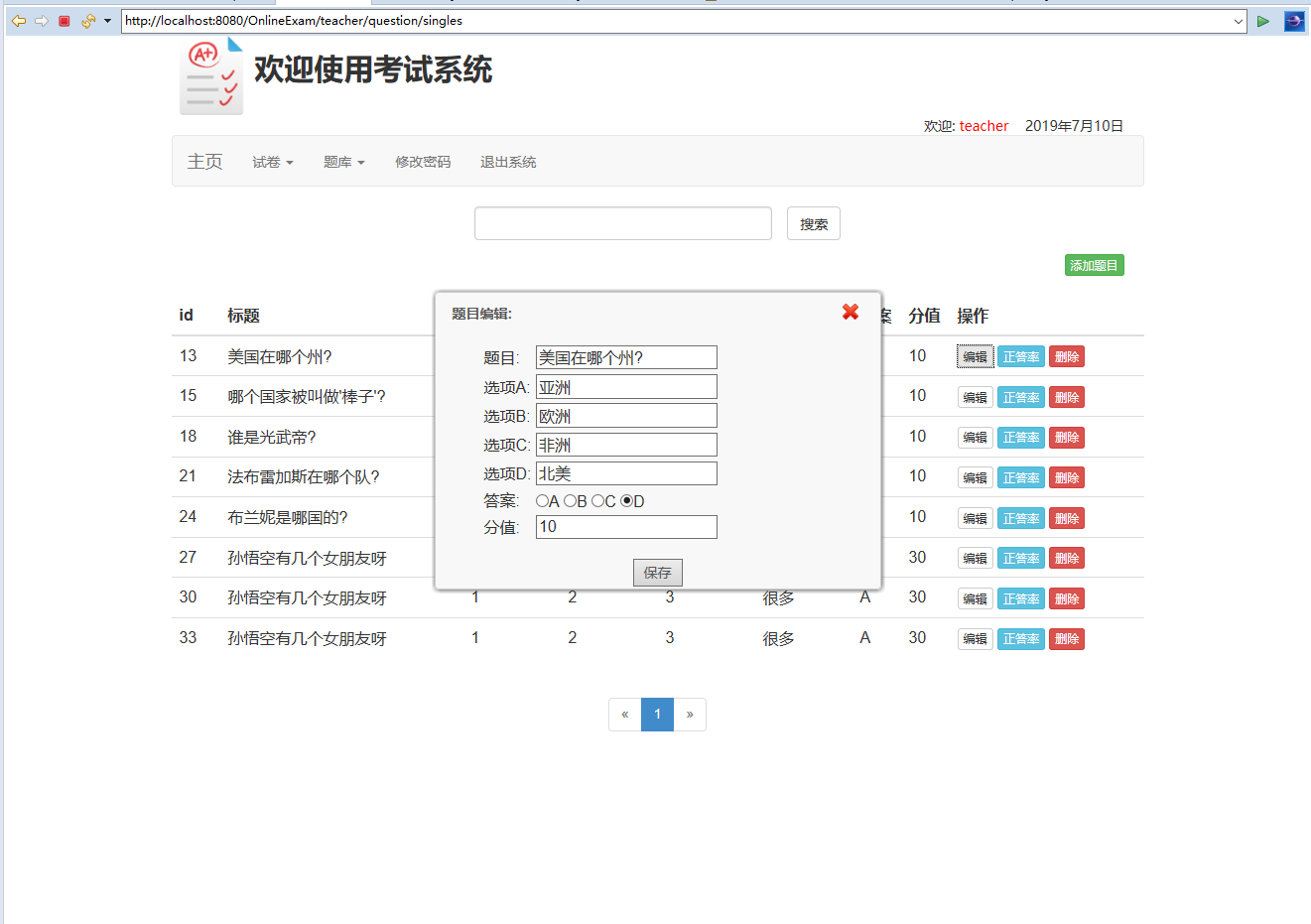Click the yellow refresh icon

[x=87, y=20]
